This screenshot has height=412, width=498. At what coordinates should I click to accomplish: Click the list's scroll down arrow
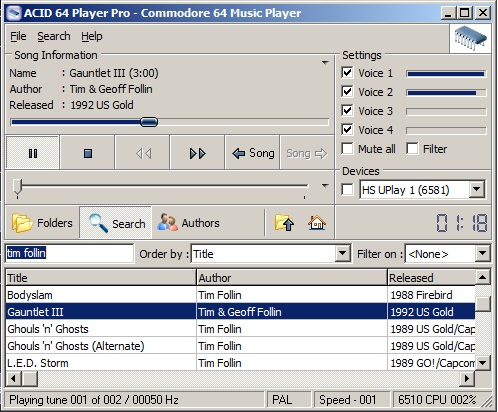pyautogui.click(x=483, y=362)
